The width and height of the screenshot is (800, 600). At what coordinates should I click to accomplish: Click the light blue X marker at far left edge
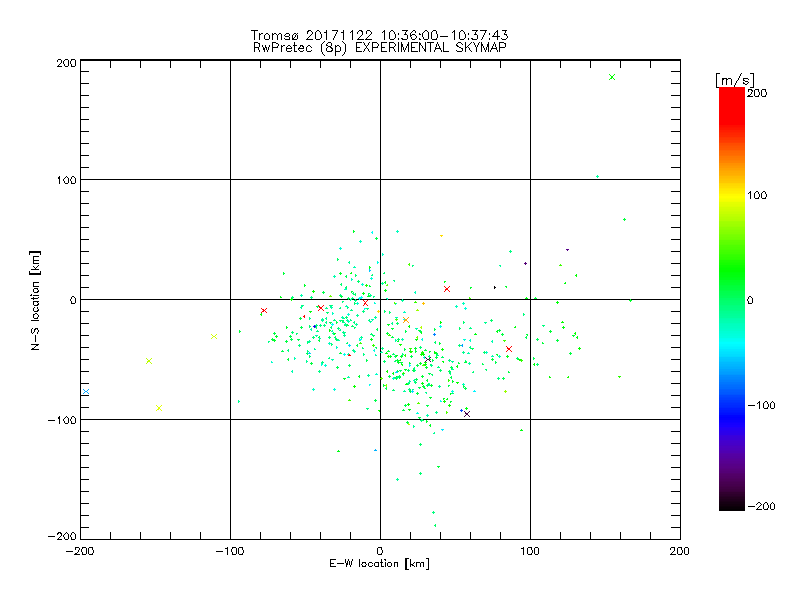point(86,392)
